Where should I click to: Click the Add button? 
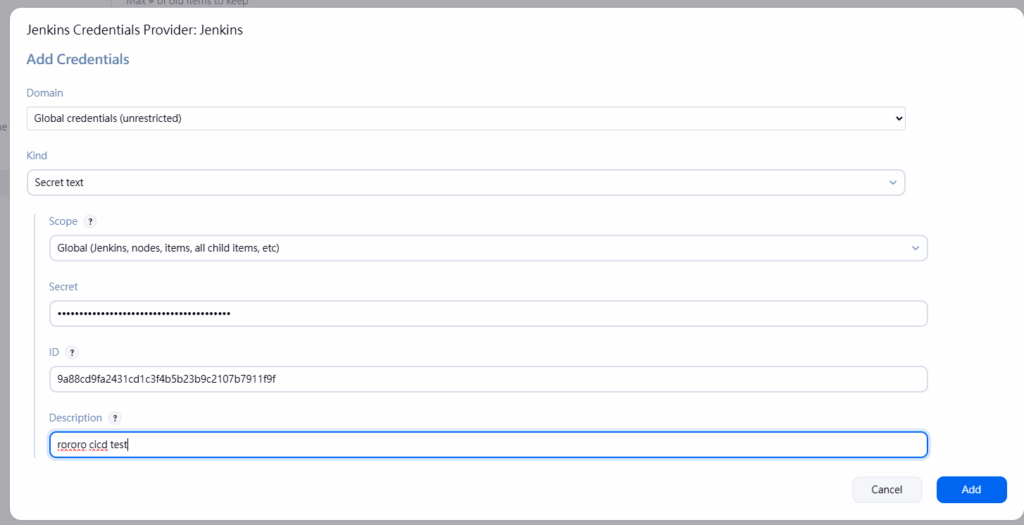pyautogui.click(x=971, y=490)
